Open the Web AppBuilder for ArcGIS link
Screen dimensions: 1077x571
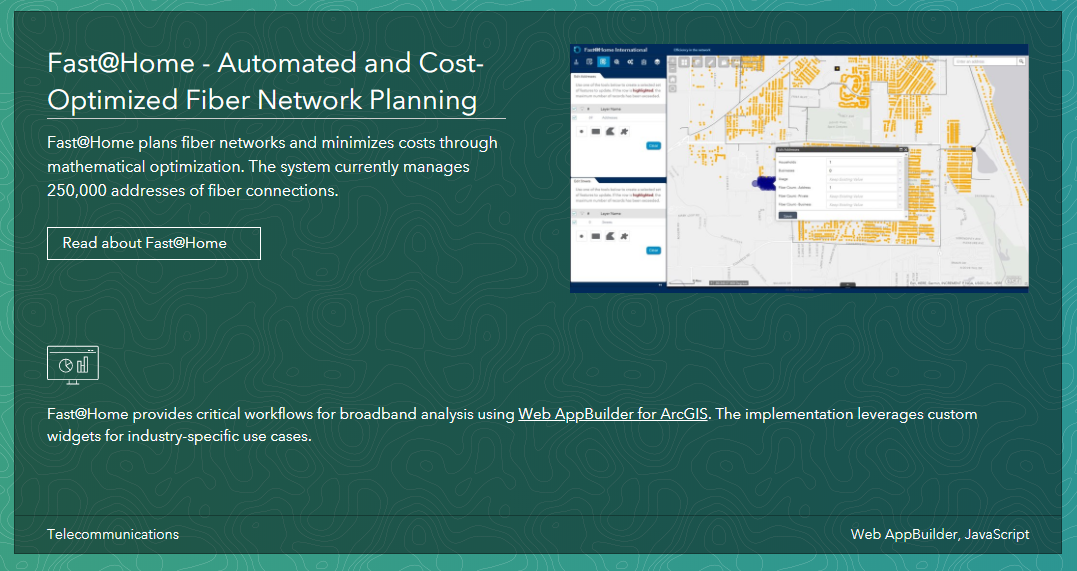613,414
